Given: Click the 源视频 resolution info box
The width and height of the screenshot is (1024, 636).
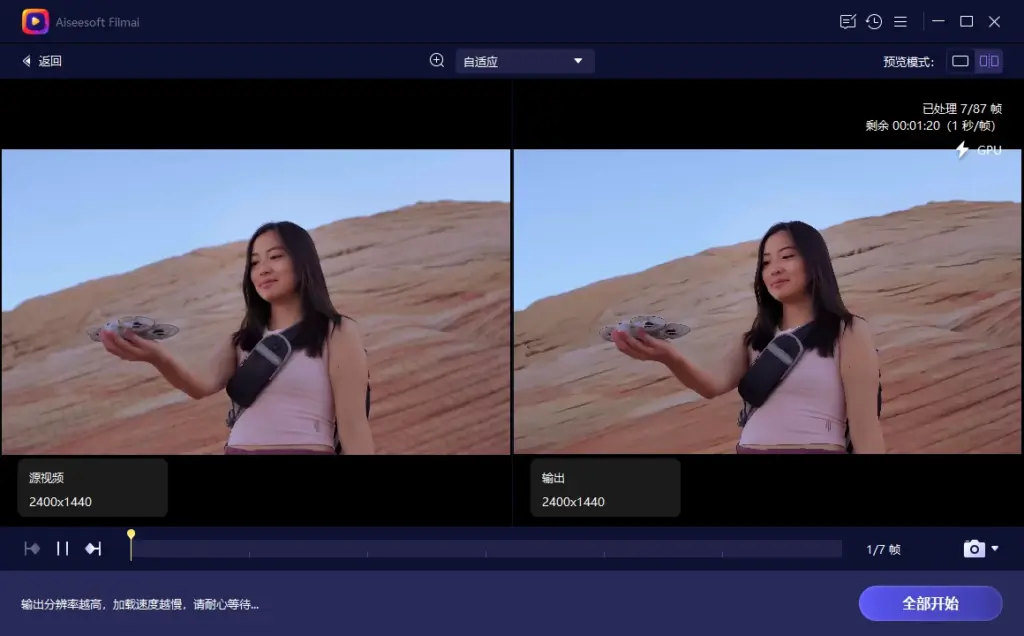Looking at the screenshot, I should coord(92,488).
